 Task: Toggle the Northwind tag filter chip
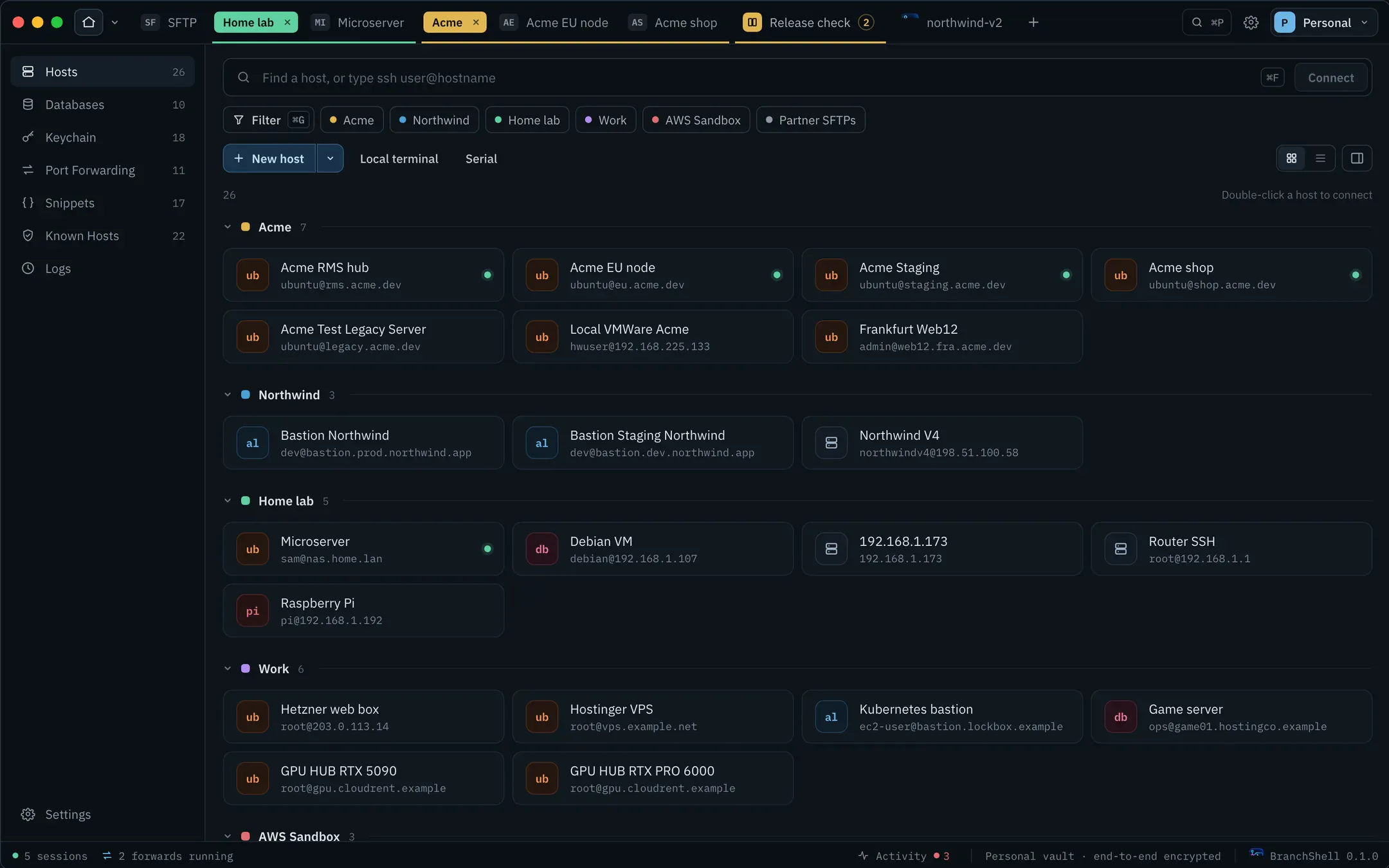434,120
